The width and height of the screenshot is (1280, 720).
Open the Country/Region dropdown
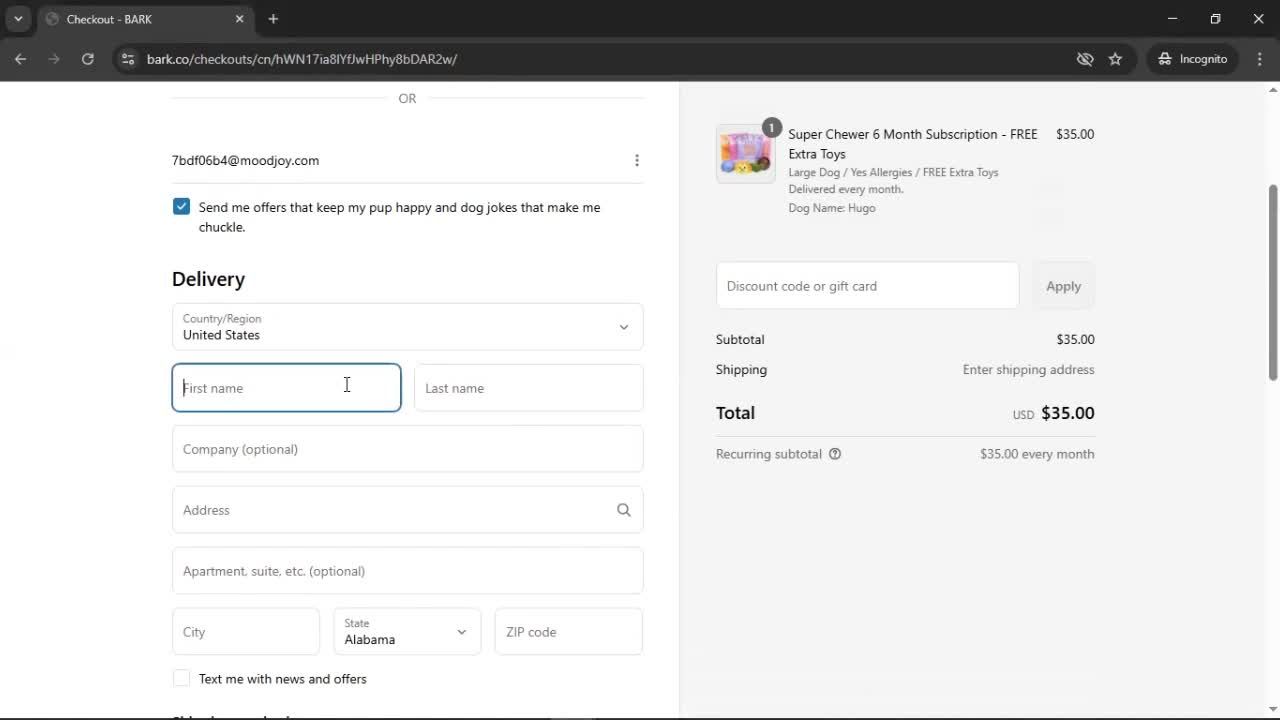[407, 327]
